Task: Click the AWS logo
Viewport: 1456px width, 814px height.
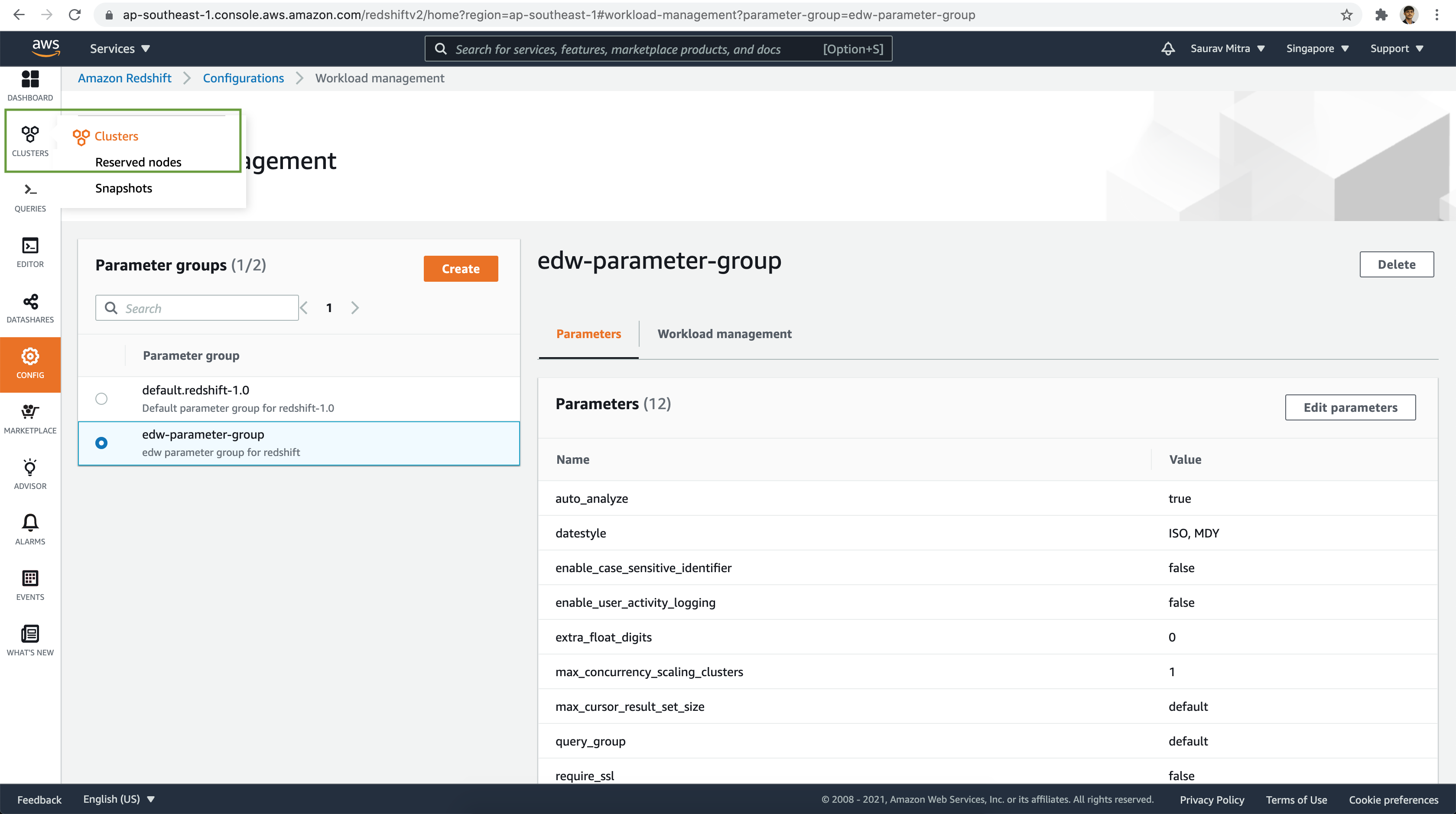Action: (x=46, y=48)
